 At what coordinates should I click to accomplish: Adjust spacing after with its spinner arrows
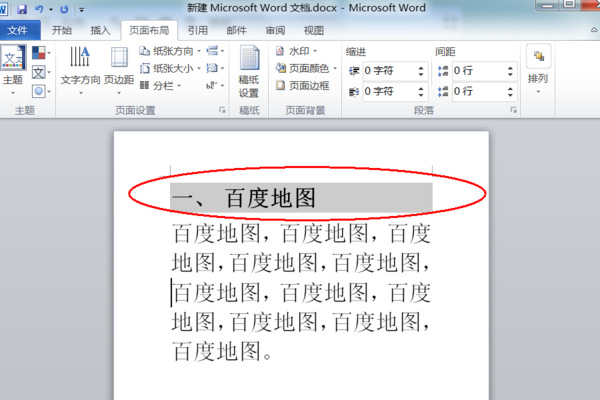pyautogui.click(x=510, y=91)
